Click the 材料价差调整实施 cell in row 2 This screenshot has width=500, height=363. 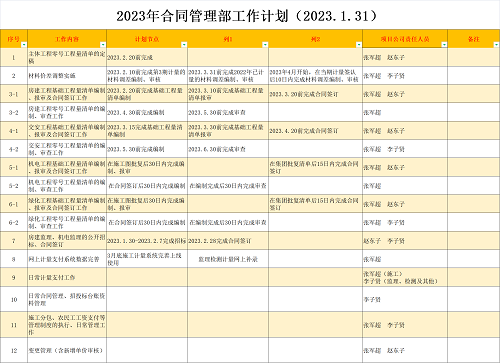click(67, 76)
